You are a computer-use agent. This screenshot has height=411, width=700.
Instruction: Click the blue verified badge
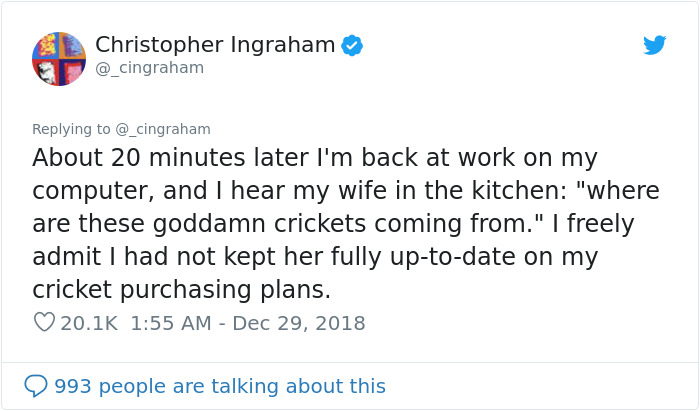pyautogui.click(x=352, y=45)
